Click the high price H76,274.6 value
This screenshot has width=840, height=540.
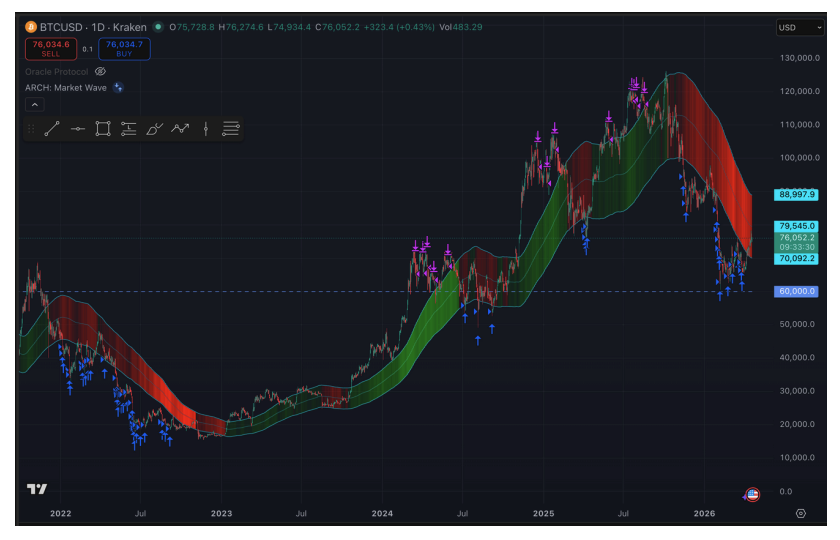point(241,27)
